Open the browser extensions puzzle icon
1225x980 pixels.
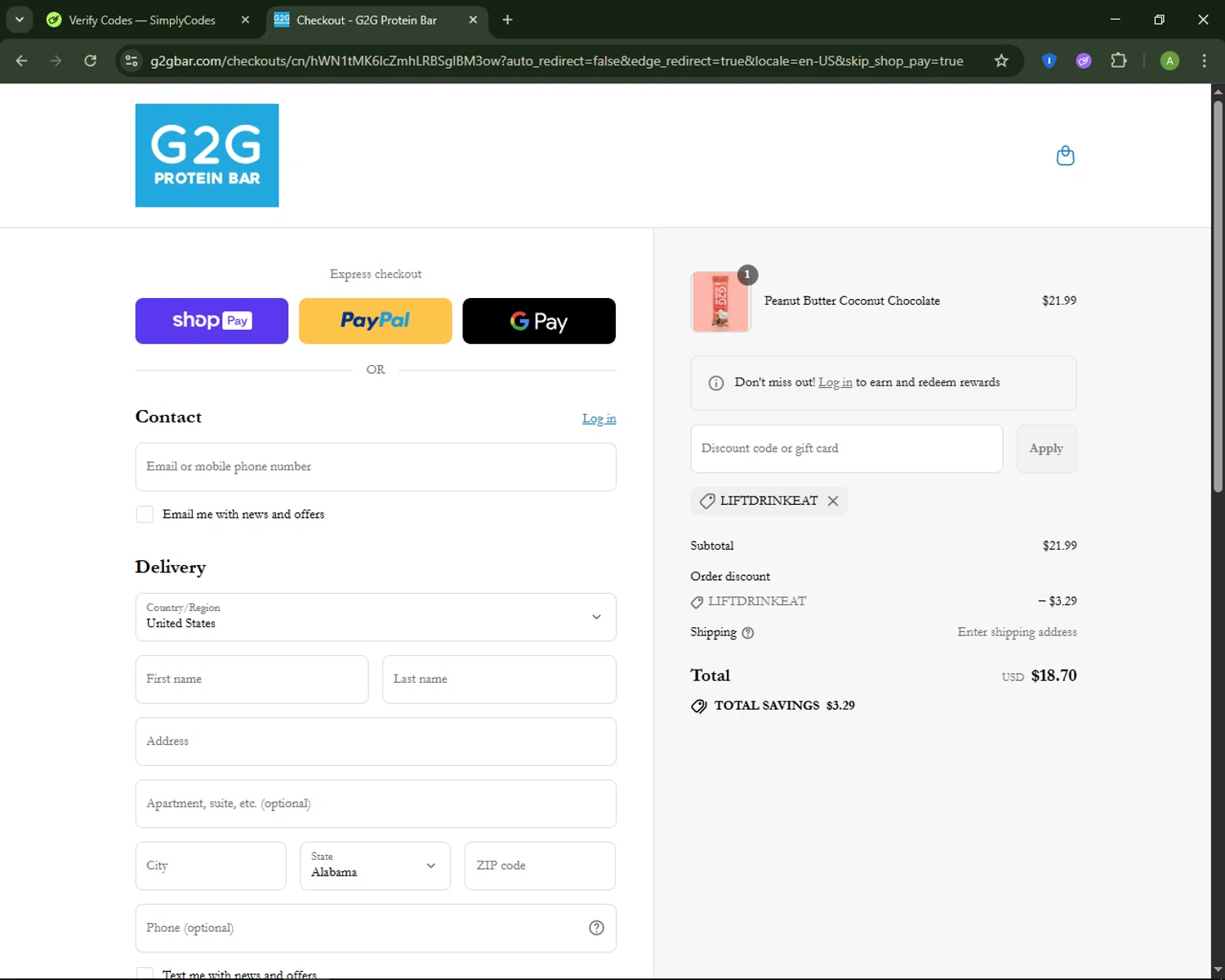(1118, 60)
